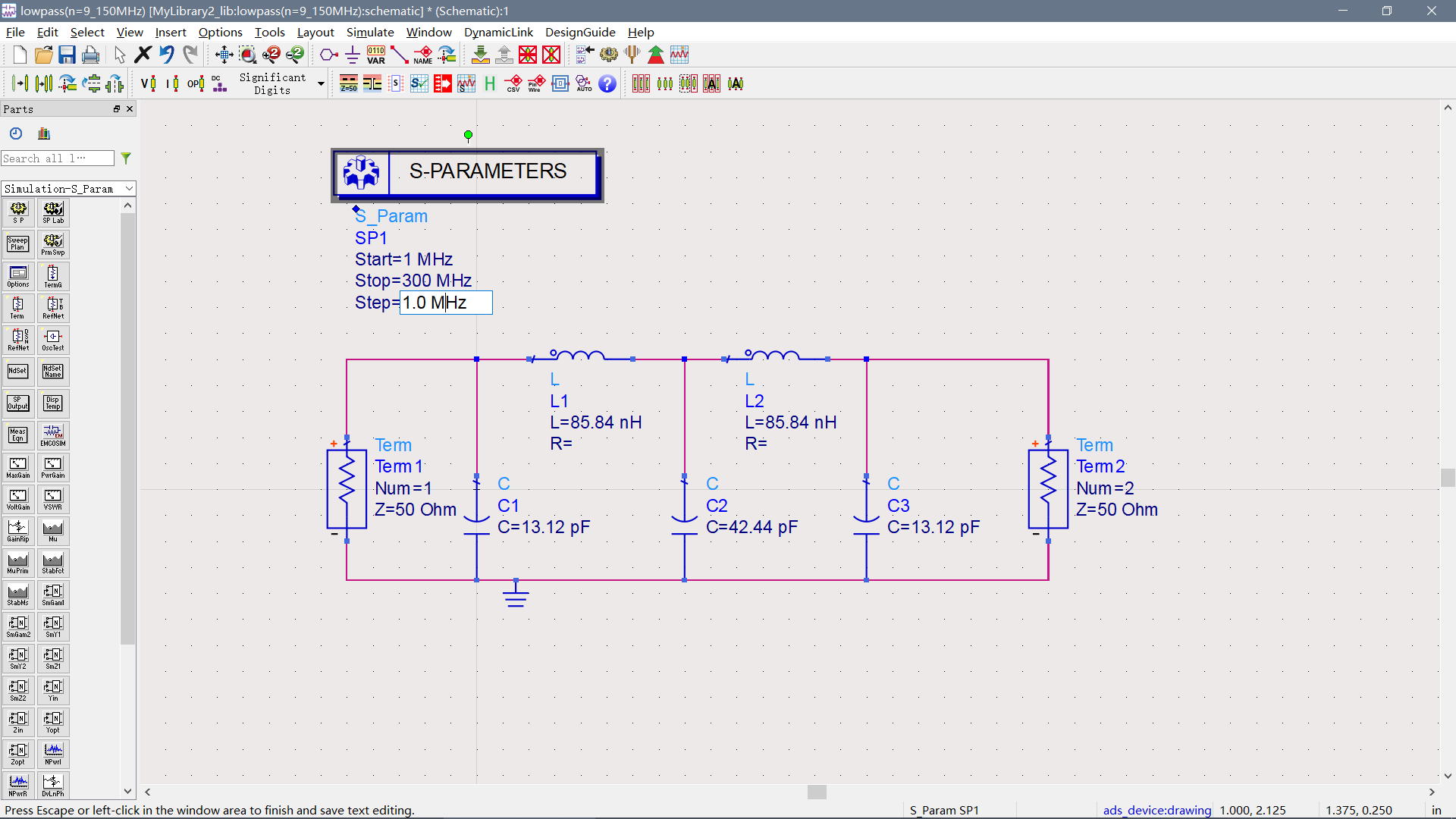Save the schematic with the floppy icon
The width and height of the screenshot is (1456, 819).
(67, 55)
